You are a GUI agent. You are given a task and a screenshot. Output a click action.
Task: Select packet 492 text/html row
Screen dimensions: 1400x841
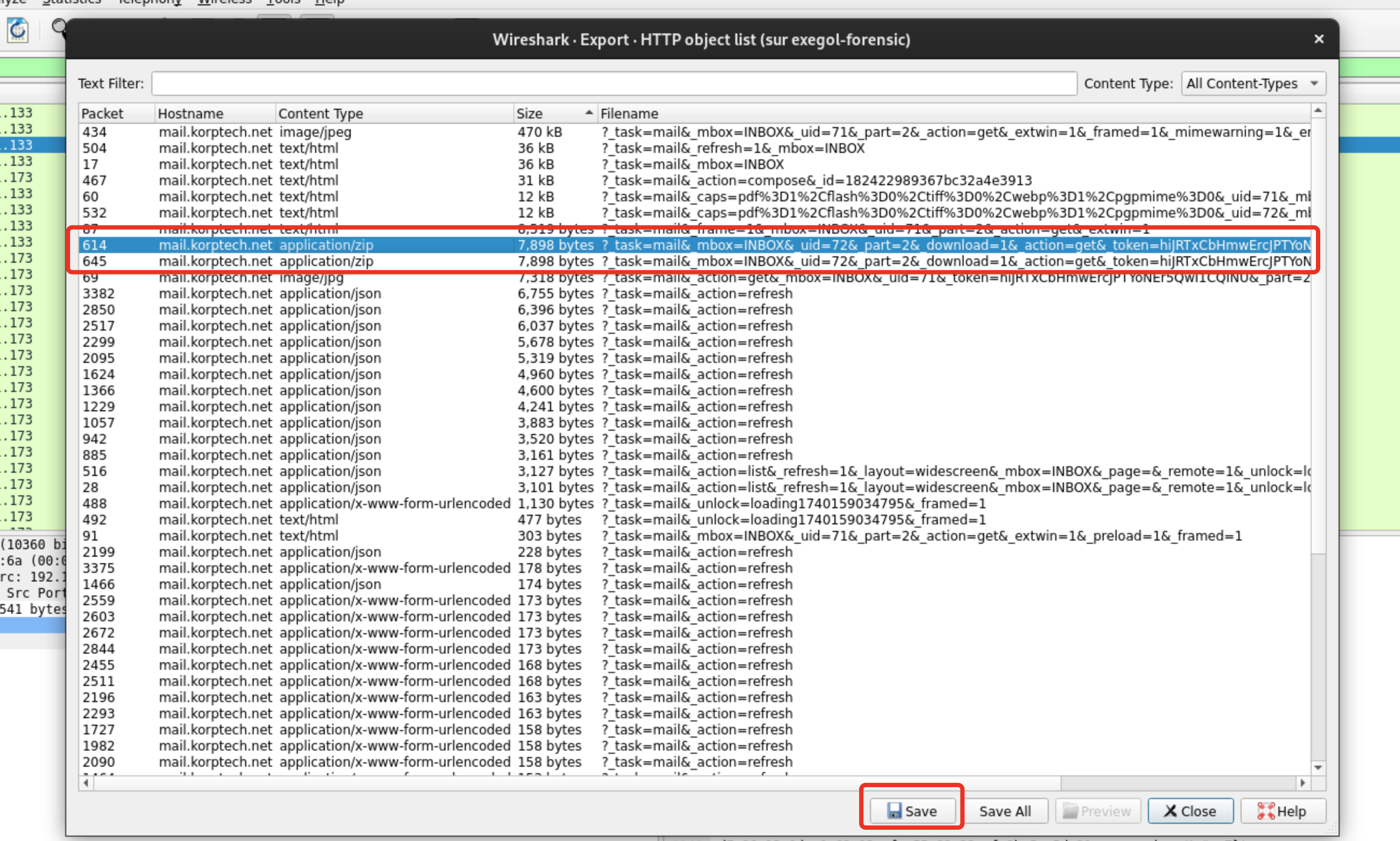[695, 520]
